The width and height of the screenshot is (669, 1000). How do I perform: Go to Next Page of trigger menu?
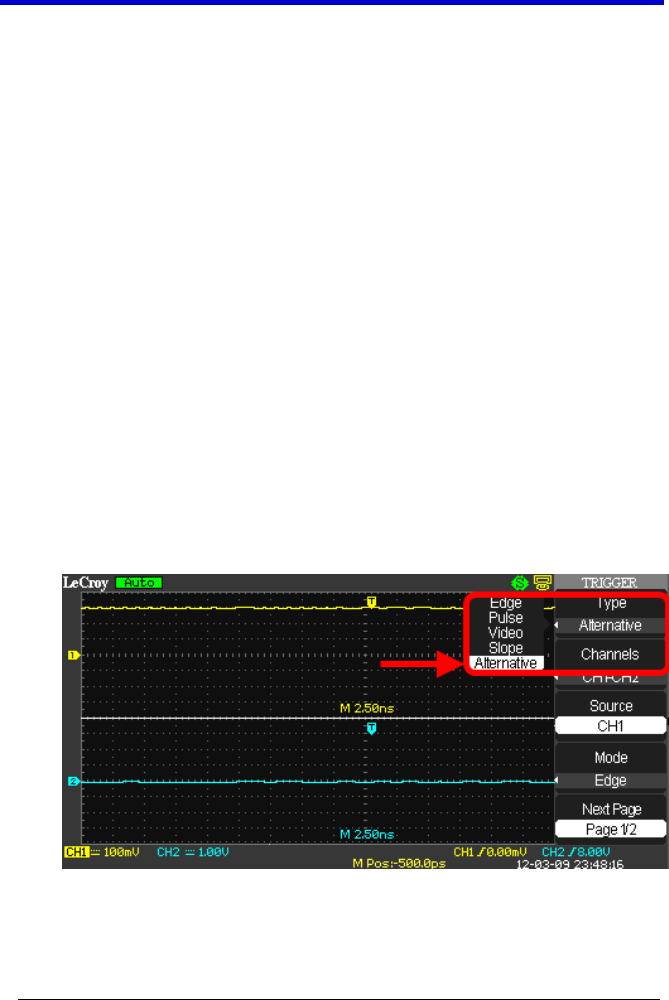pyautogui.click(x=610, y=818)
